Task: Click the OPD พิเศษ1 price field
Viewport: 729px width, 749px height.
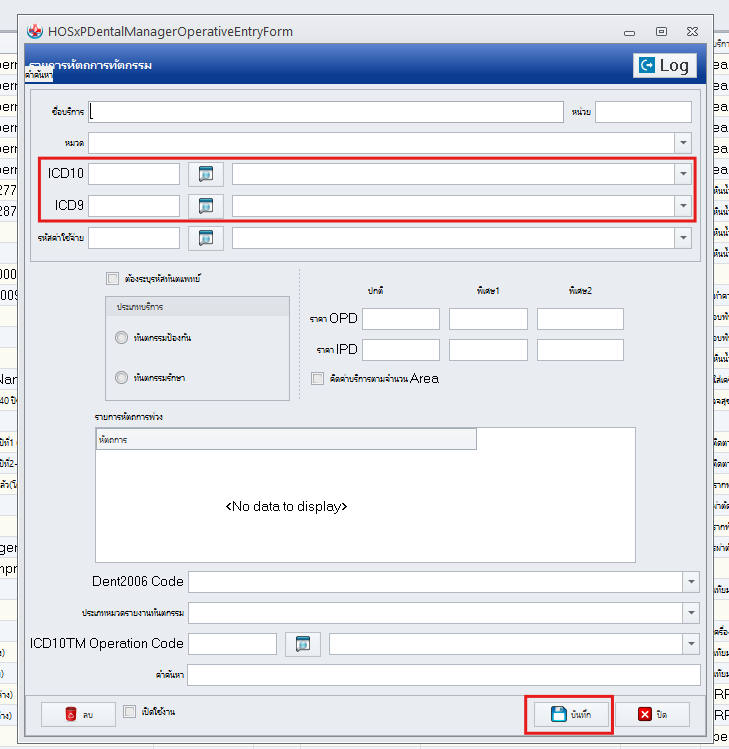Action: point(488,319)
